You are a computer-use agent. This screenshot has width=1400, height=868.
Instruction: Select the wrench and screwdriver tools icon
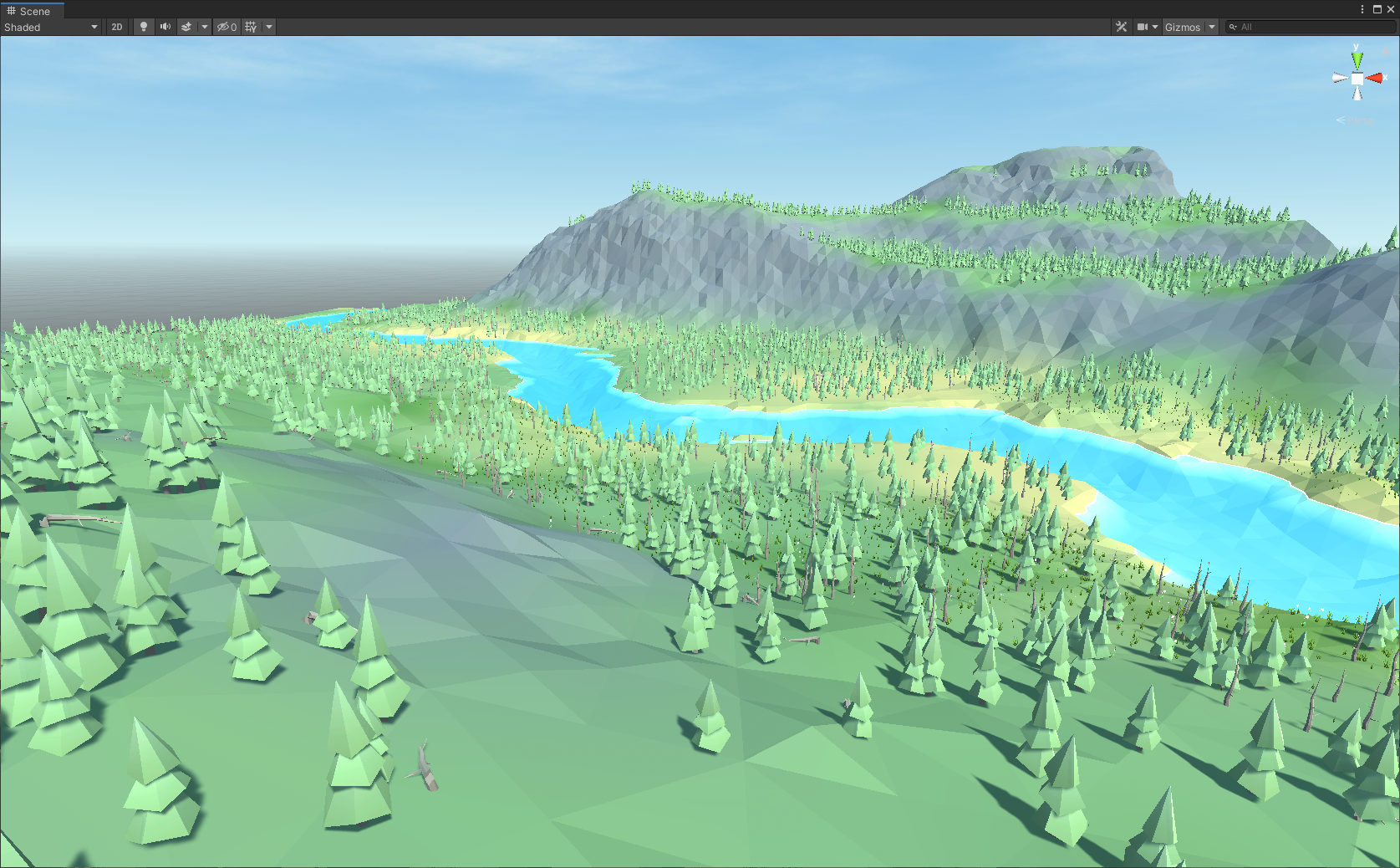(x=1122, y=27)
